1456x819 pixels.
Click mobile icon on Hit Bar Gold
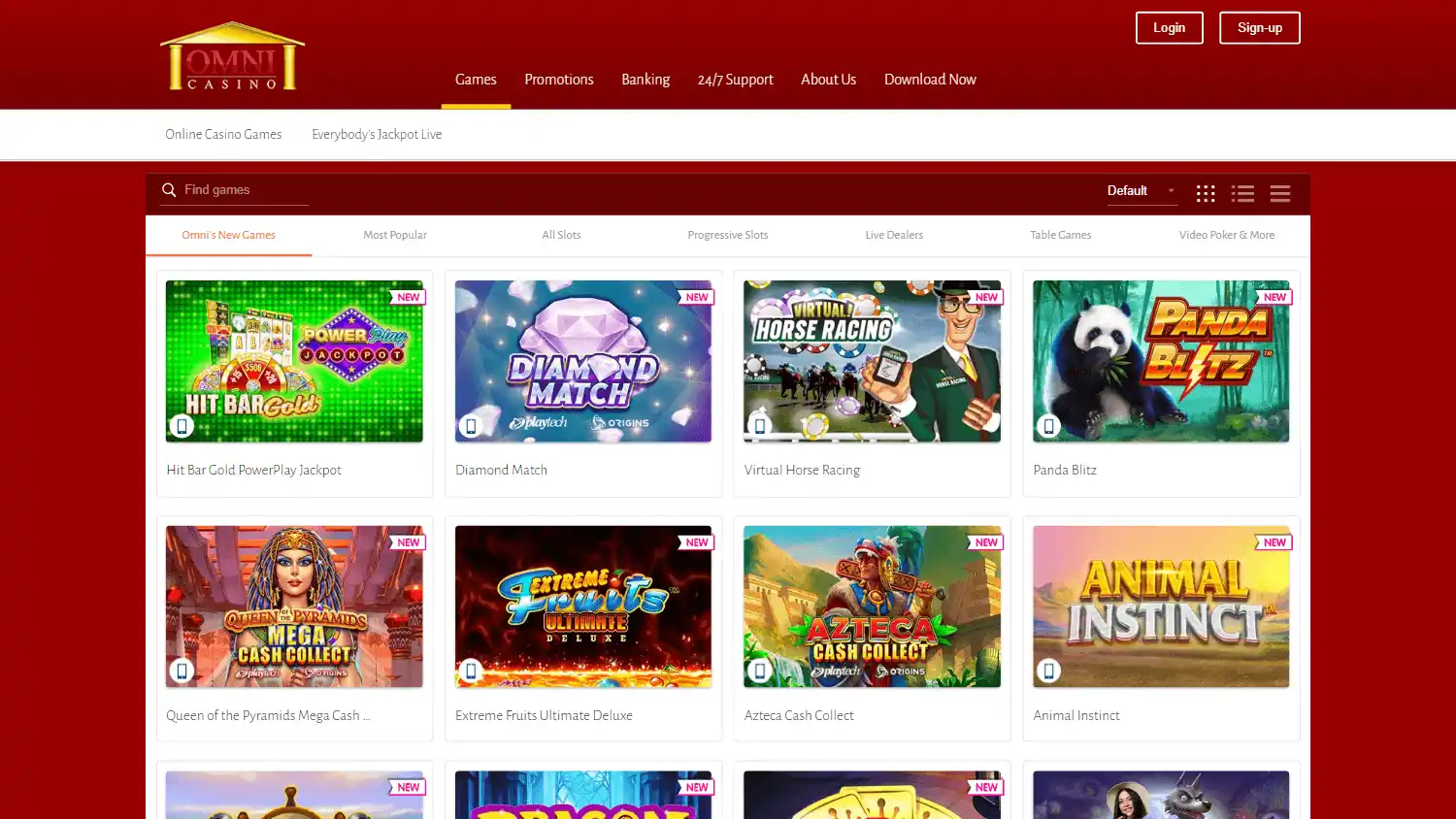pos(182,426)
